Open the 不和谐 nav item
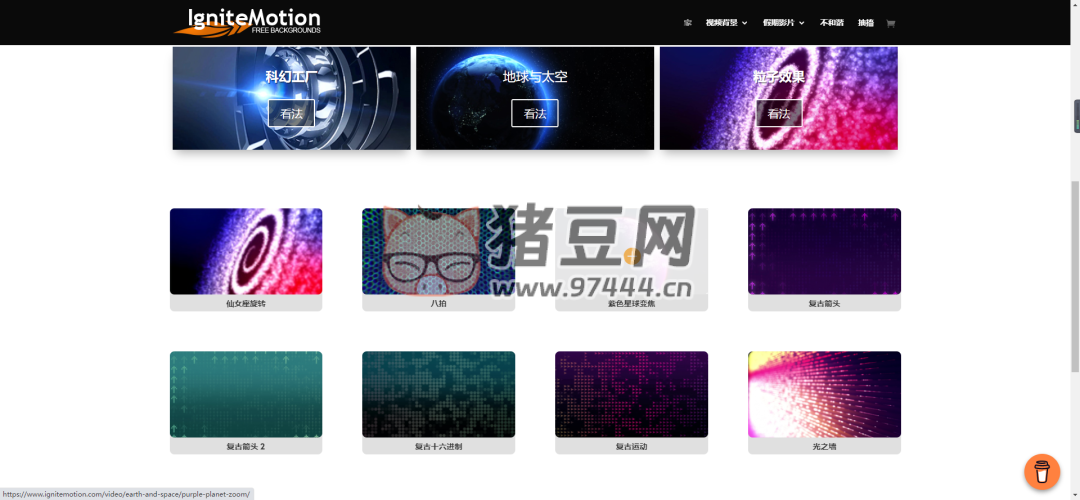 (x=831, y=23)
